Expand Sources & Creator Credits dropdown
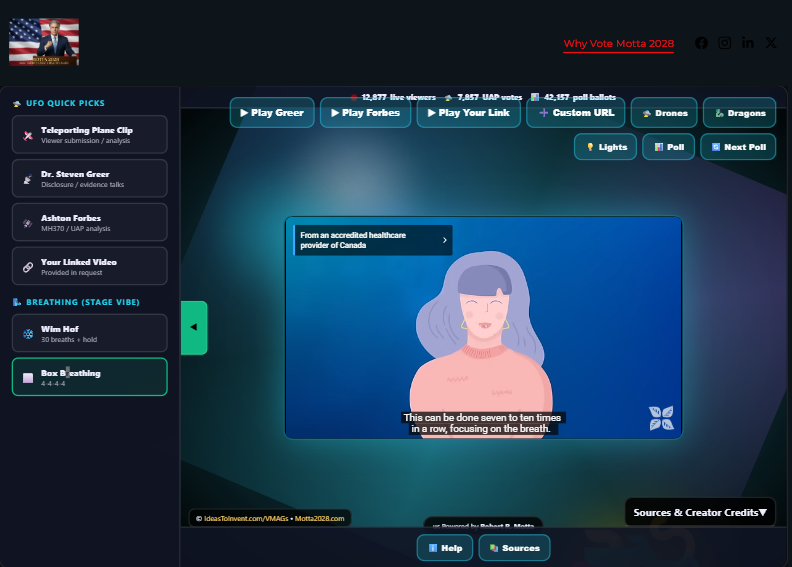792x567 pixels. pyautogui.click(x=700, y=512)
